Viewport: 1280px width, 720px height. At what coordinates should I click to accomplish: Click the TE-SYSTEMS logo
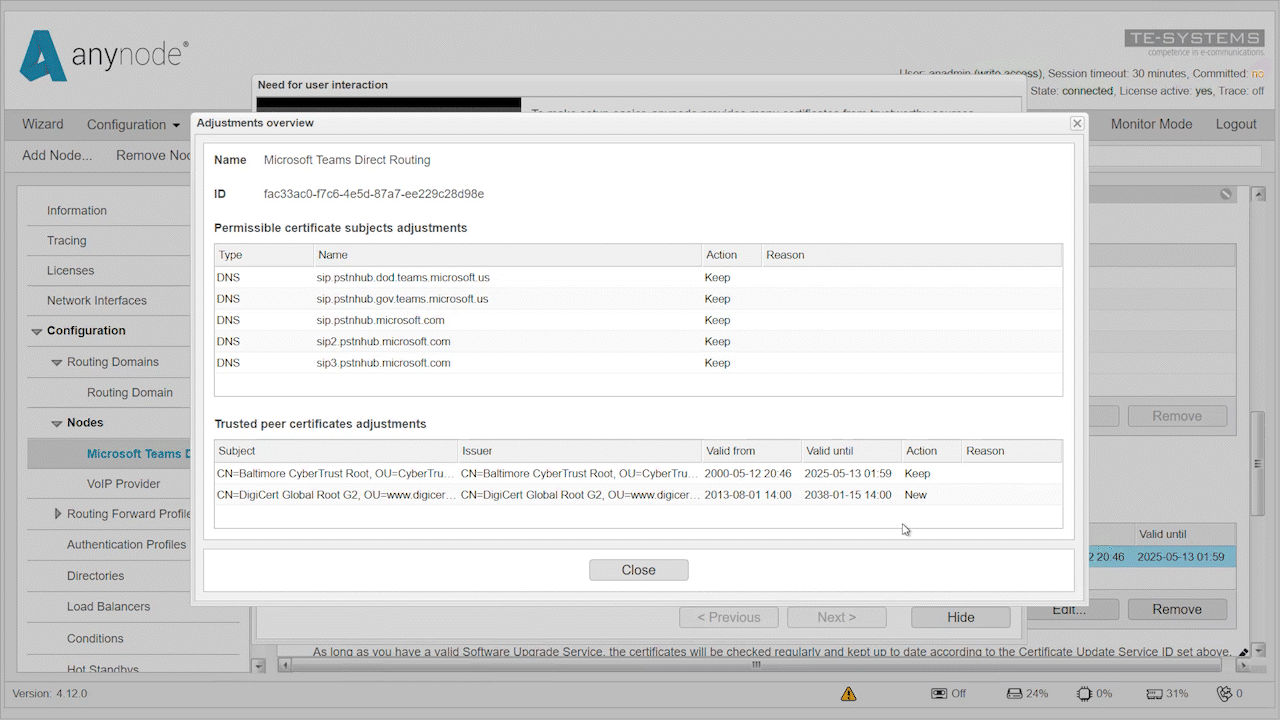coord(1194,43)
